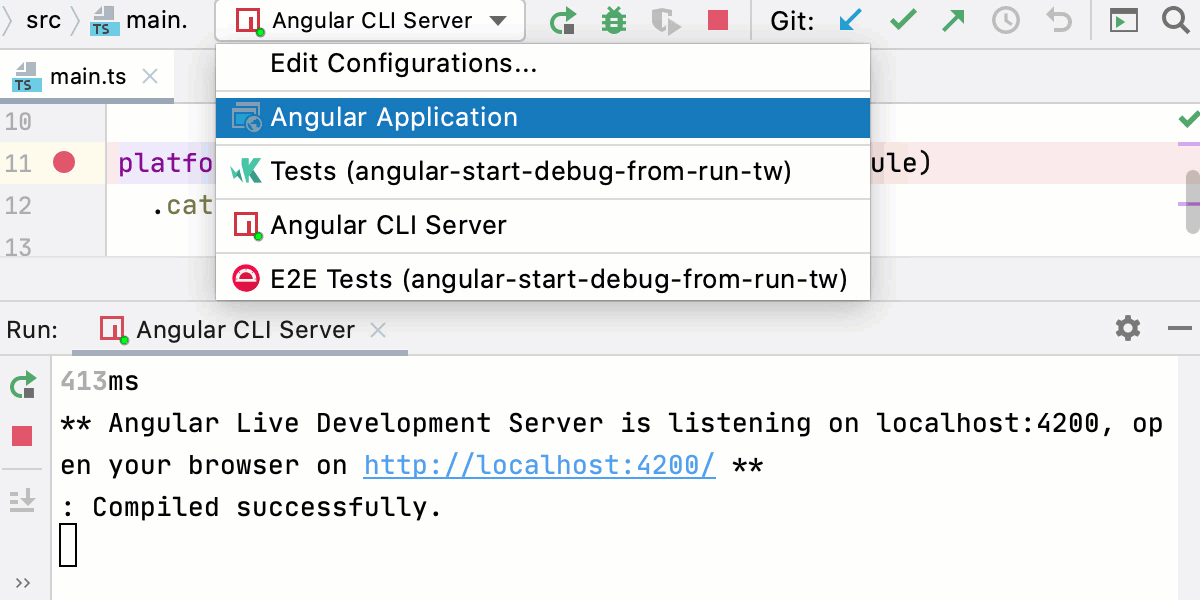Open Run tool window settings gear
This screenshot has height=600, width=1200.
[x=1128, y=328]
